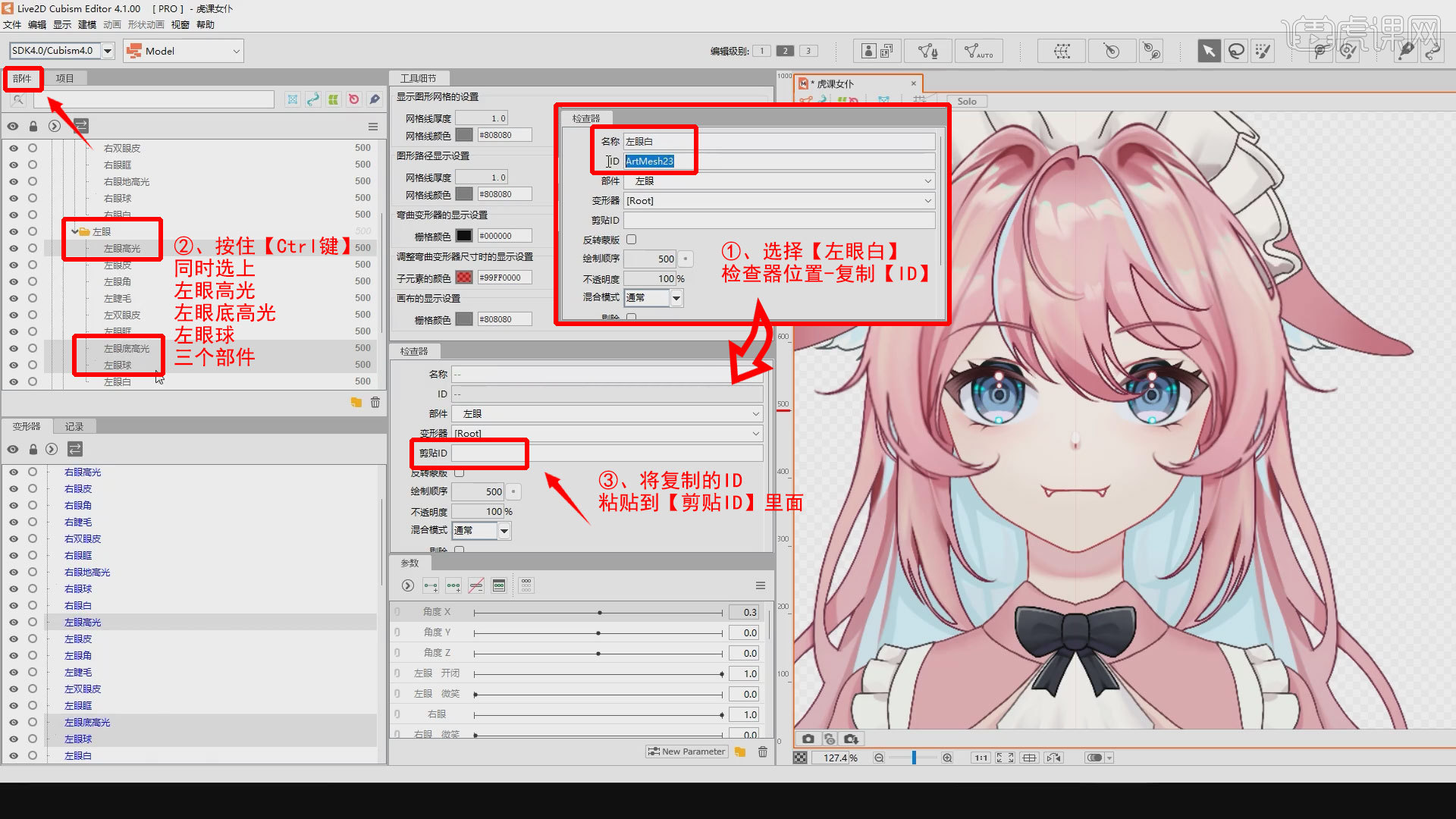Viewport: 1456px width, 819px height.
Task: Open manual mesh edit tool
Action: point(927,51)
